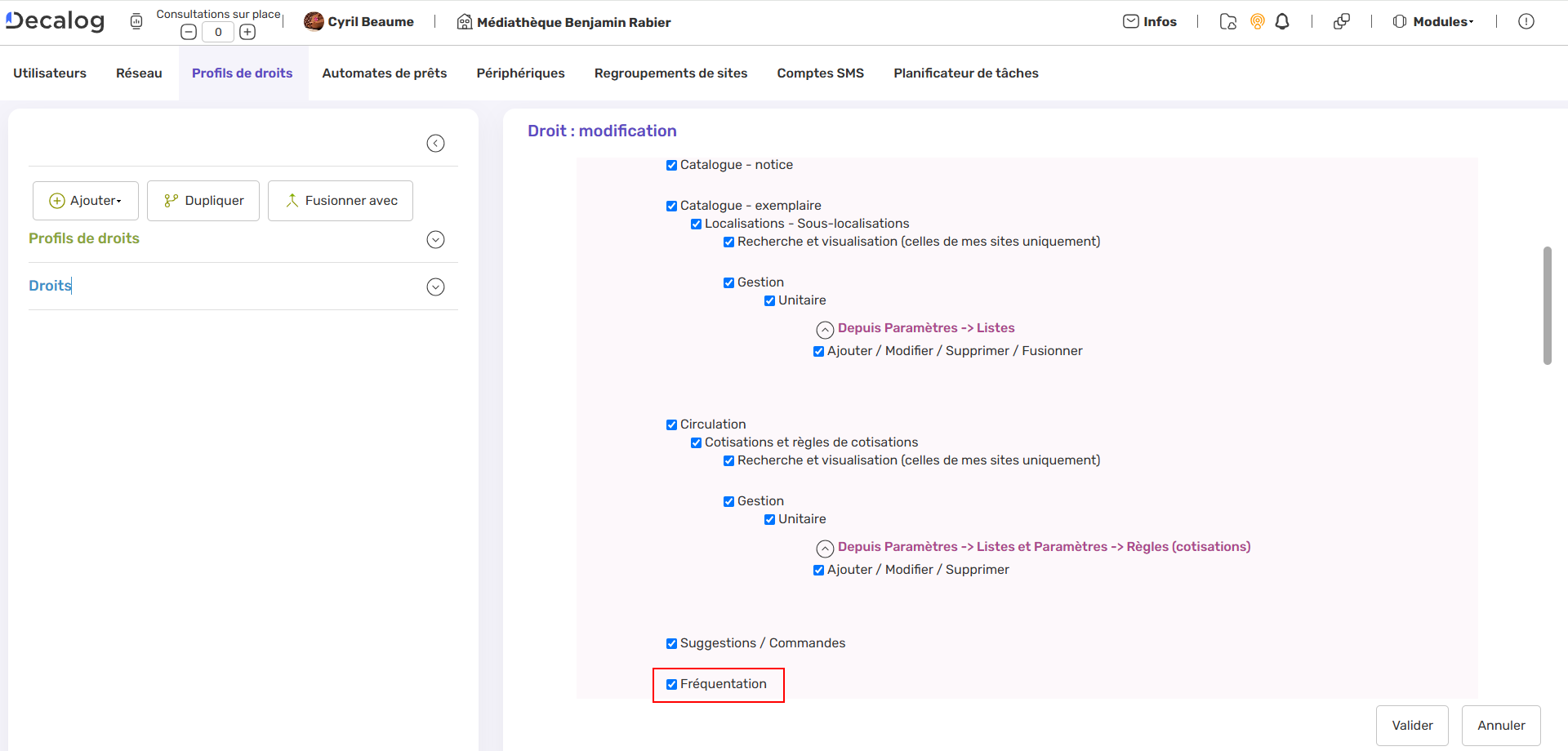Uncheck the Catalogue - notice checkbox
Screen dimensions: 1568x751
pos(671,166)
